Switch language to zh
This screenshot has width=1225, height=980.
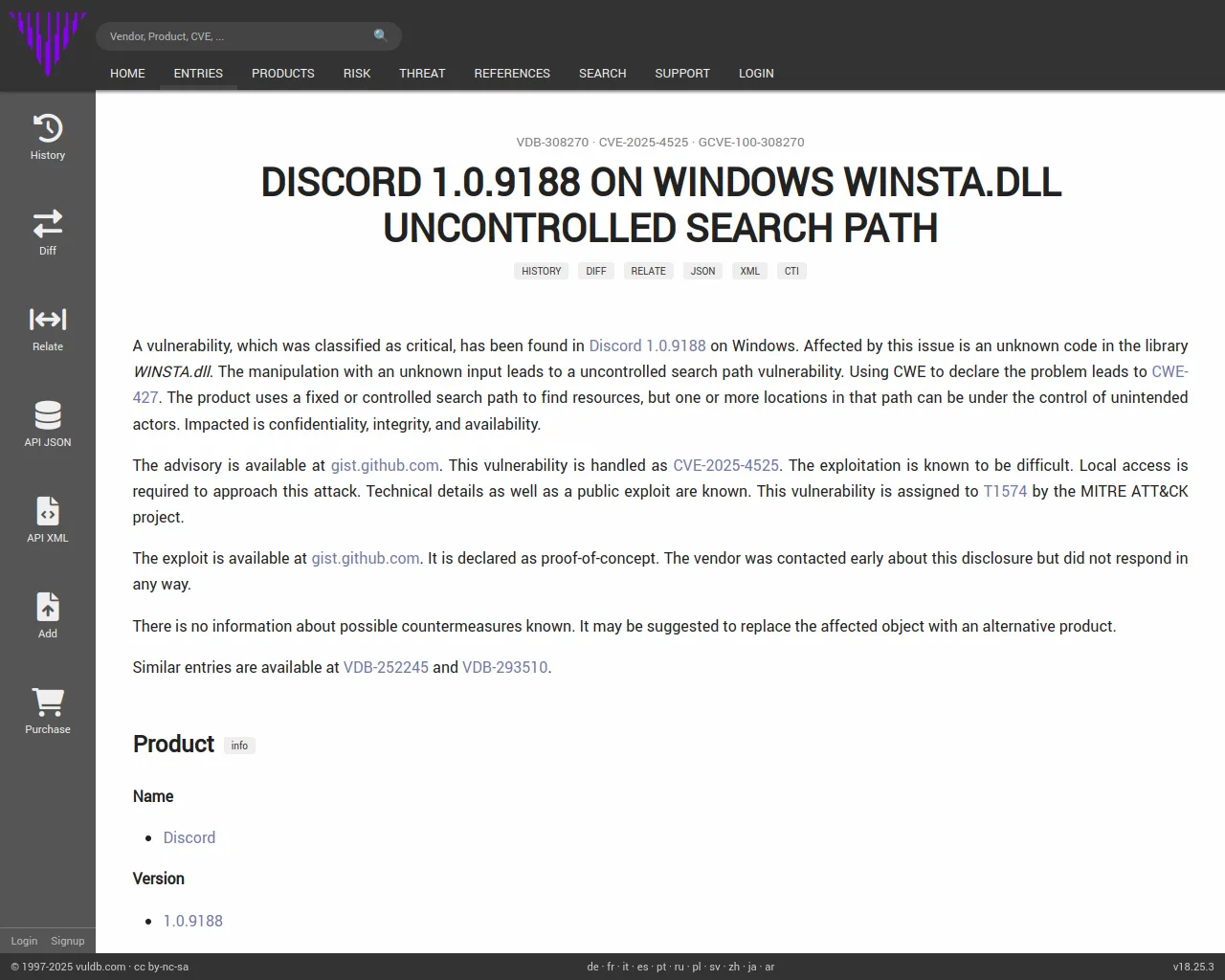(x=734, y=967)
